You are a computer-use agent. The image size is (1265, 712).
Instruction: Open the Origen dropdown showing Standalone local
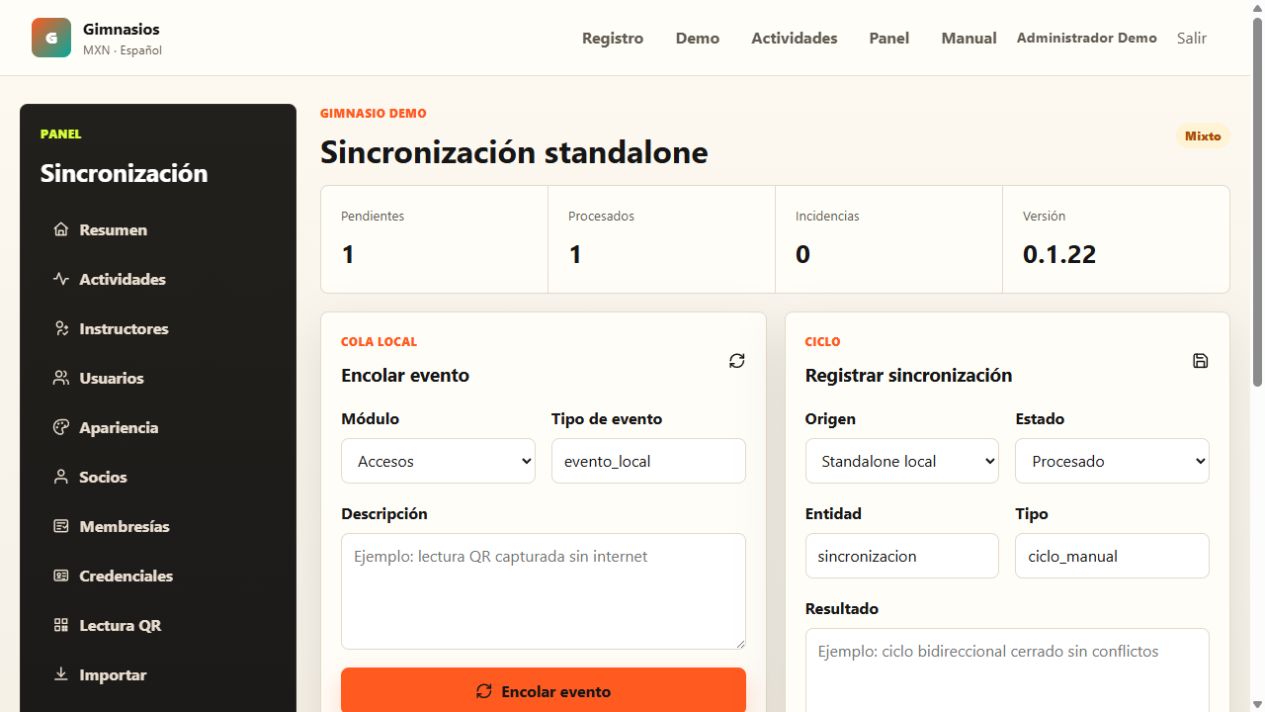pyautogui.click(x=902, y=461)
